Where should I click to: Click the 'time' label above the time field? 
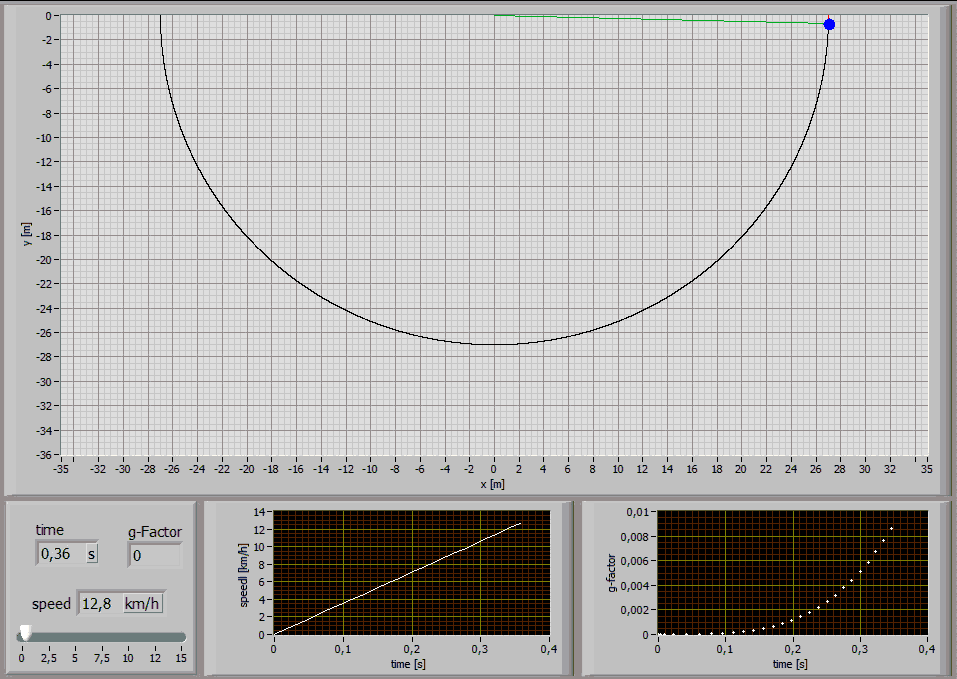click(x=49, y=530)
